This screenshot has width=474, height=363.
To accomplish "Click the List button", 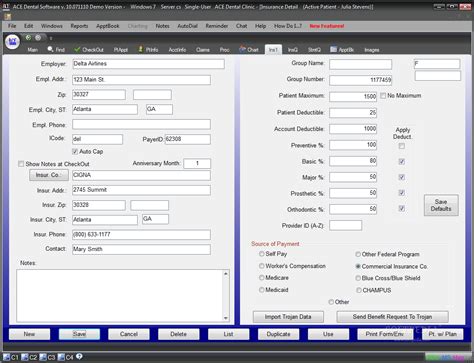I will click(x=228, y=334).
